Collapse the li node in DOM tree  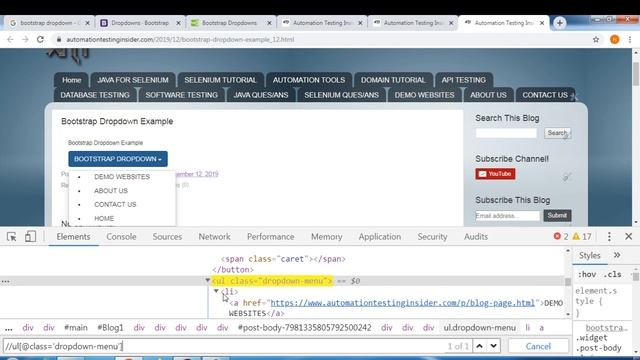[x=216, y=291]
